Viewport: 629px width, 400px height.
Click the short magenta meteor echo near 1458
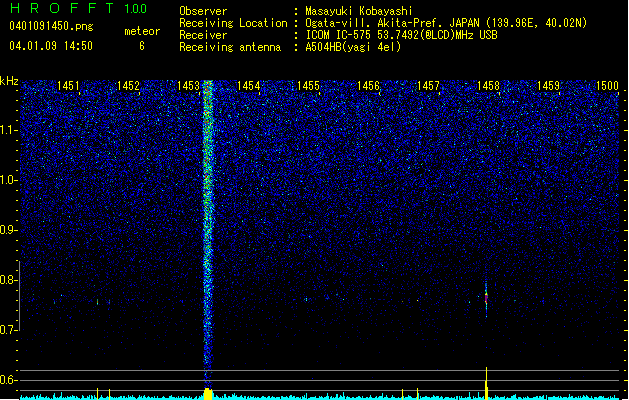486,298
